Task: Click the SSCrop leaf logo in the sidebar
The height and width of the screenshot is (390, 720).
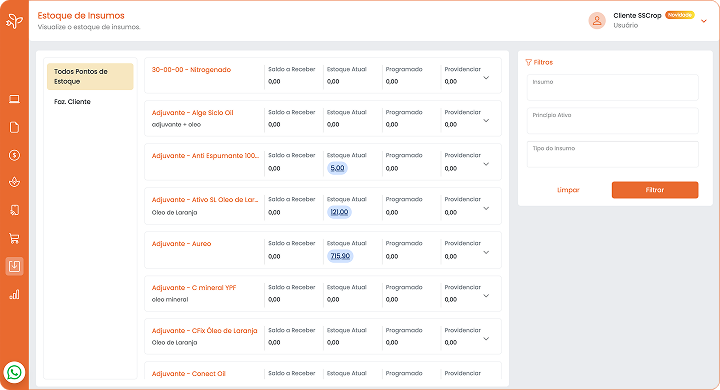Action: [x=14, y=21]
